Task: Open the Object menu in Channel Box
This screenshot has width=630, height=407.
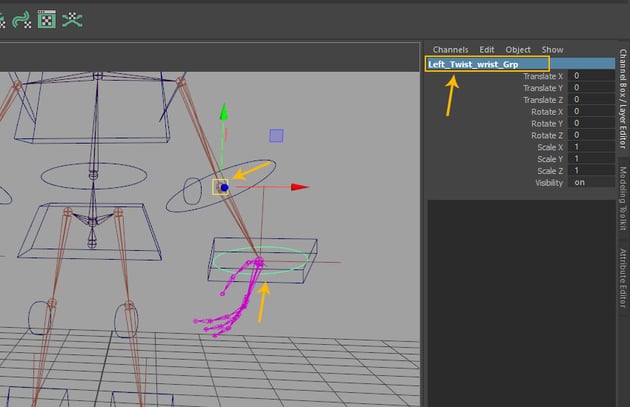Action: pyautogui.click(x=518, y=49)
